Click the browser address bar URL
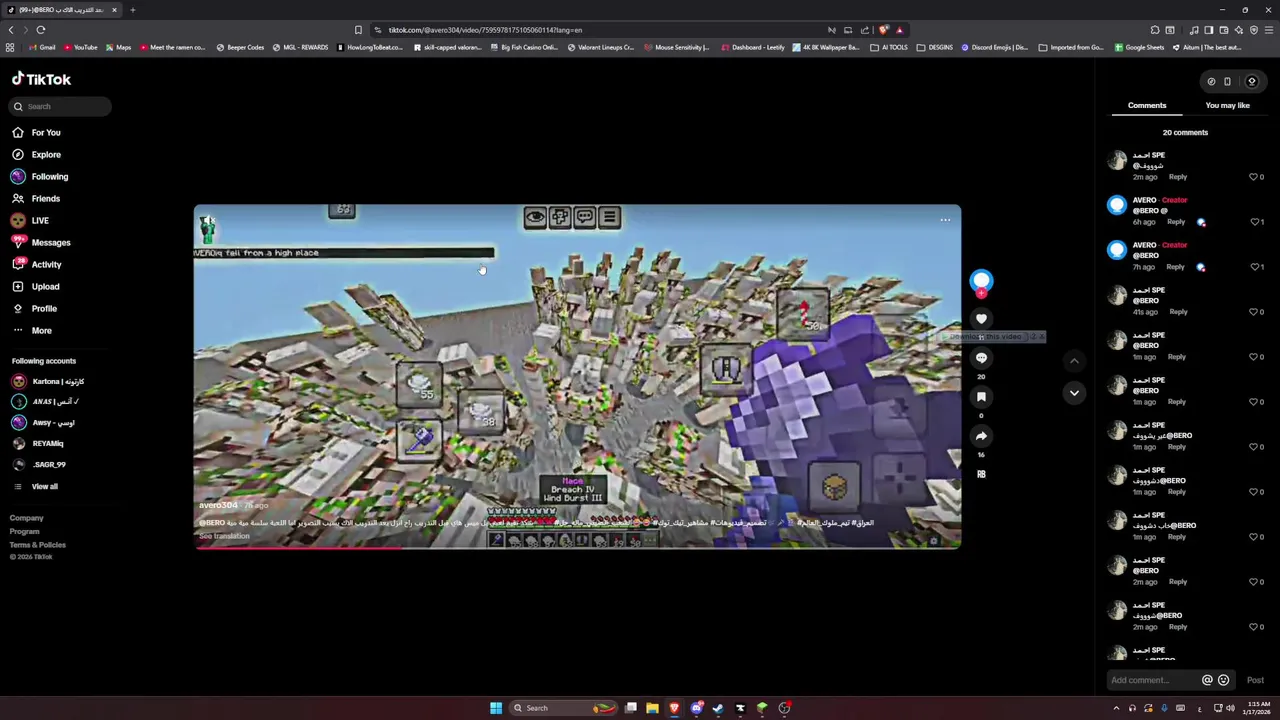 coord(485,30)
